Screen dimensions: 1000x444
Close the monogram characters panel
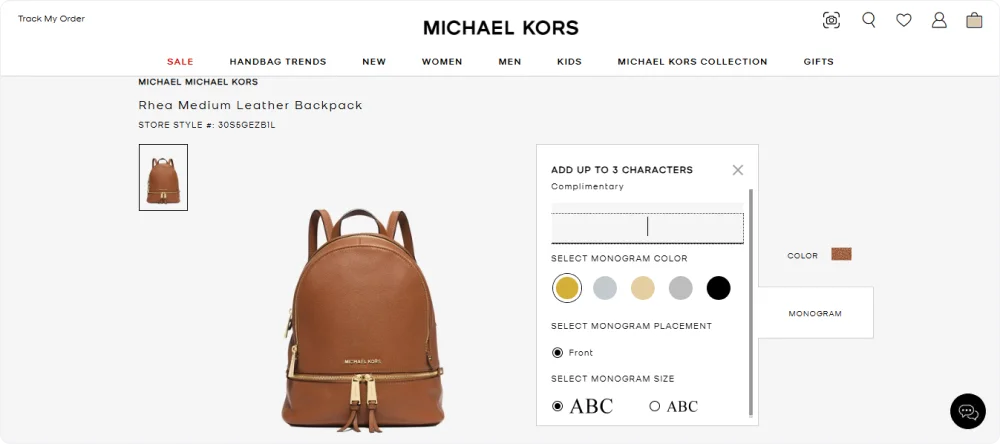[x=738, y=170]
